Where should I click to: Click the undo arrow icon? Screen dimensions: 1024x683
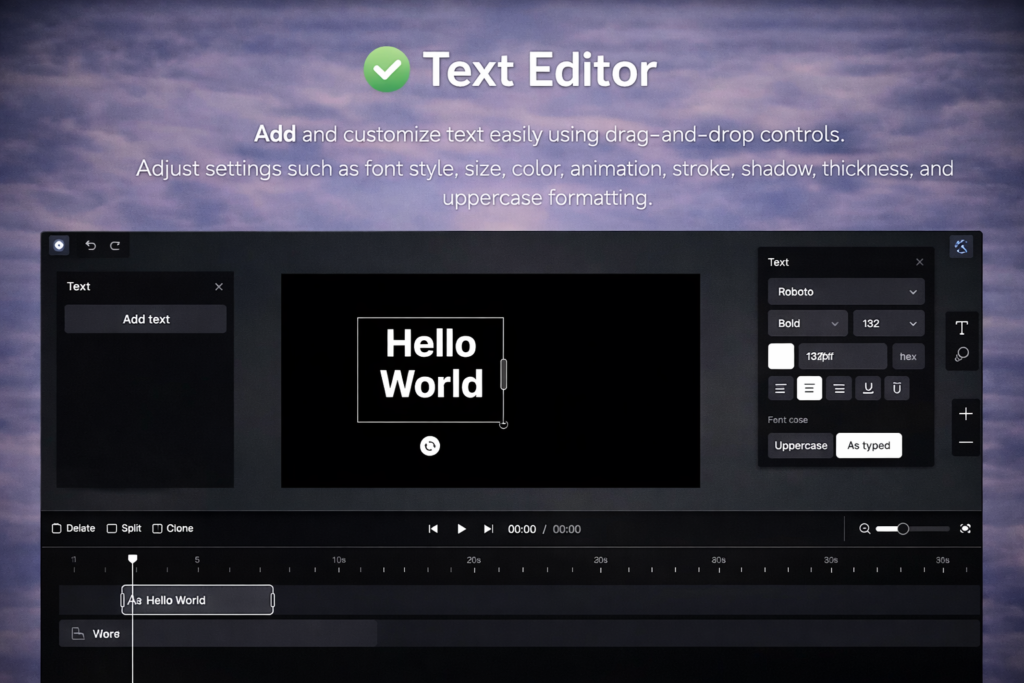pyautogui.click(x=90, y=245)
